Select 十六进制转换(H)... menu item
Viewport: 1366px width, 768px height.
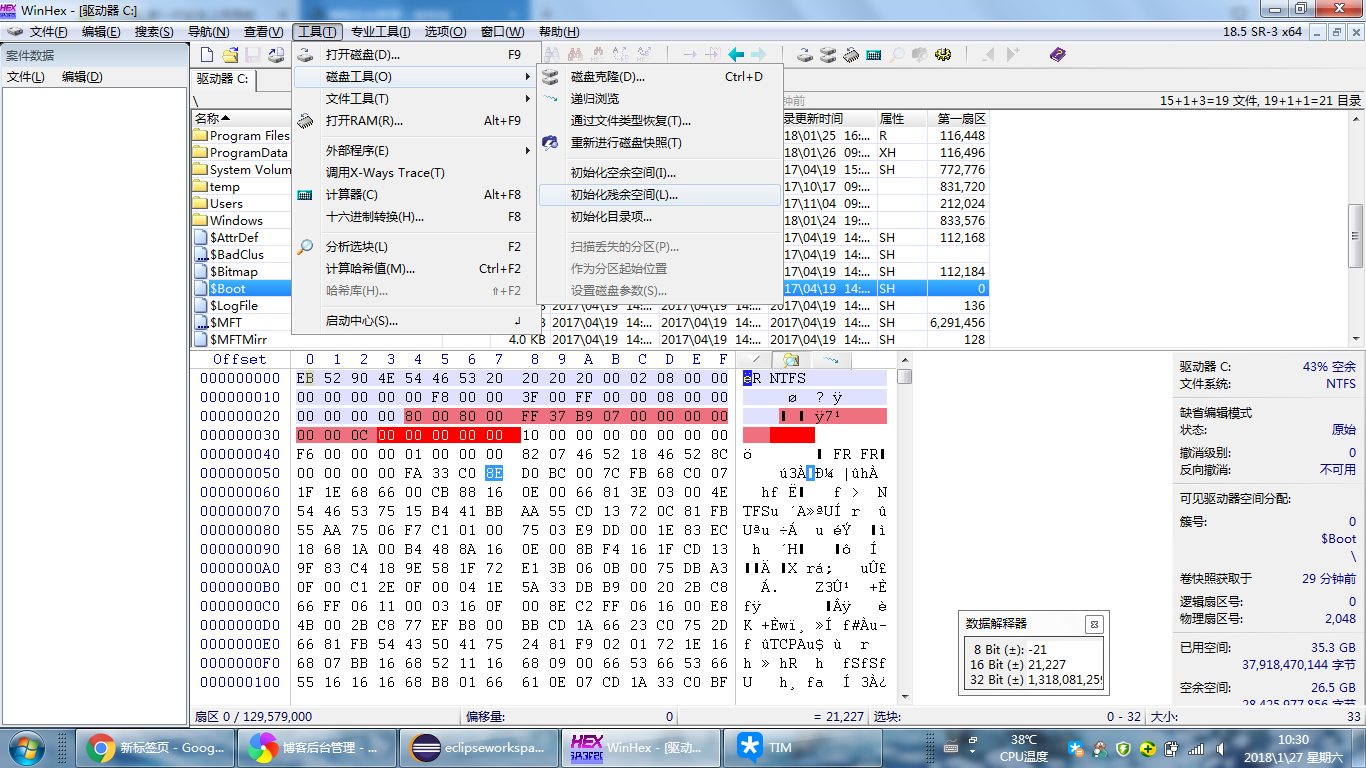(414, 217)
